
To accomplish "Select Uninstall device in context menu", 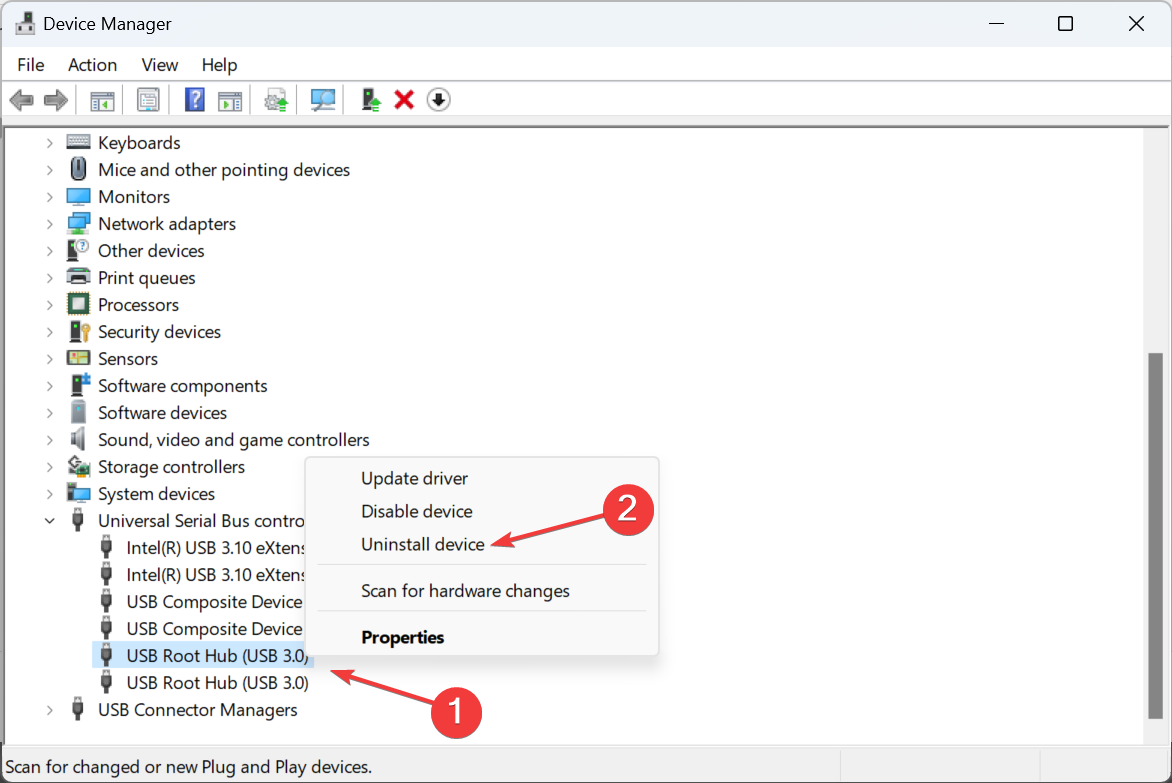I will (x=422, y=544).
